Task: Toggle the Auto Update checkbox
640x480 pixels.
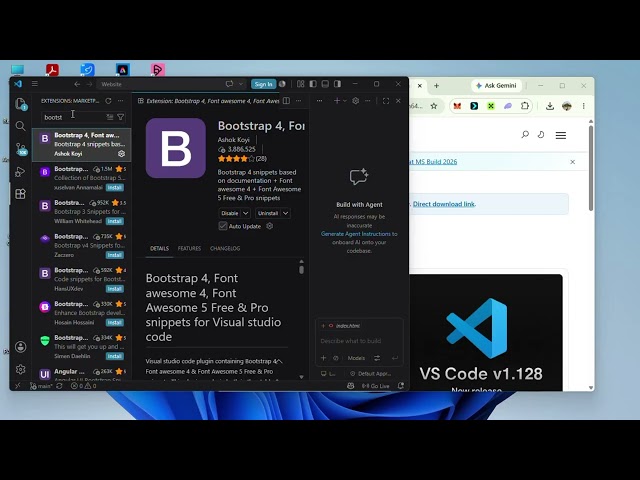Action: pos(223,226)
